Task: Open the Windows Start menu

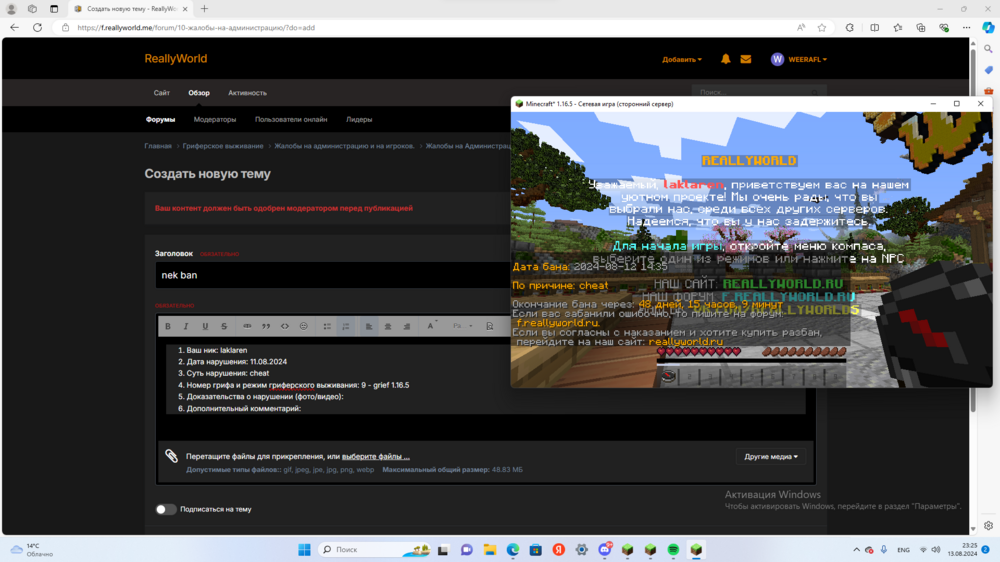Action: click(304, 549)
